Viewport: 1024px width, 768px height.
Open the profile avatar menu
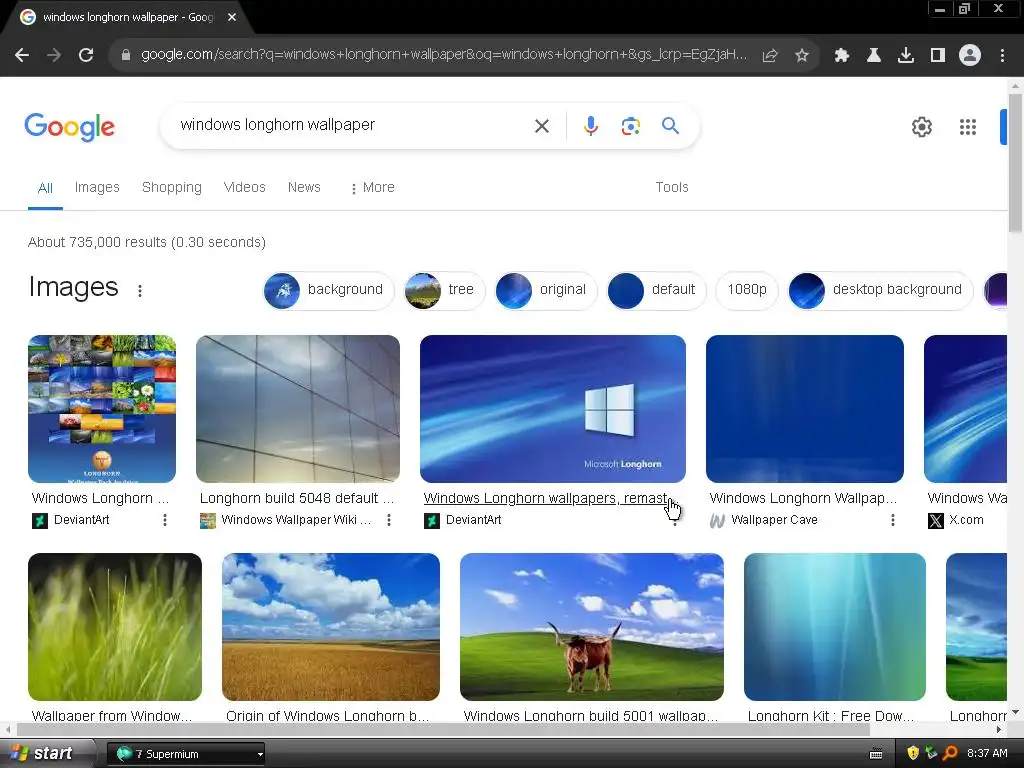[x=970, y=56]
